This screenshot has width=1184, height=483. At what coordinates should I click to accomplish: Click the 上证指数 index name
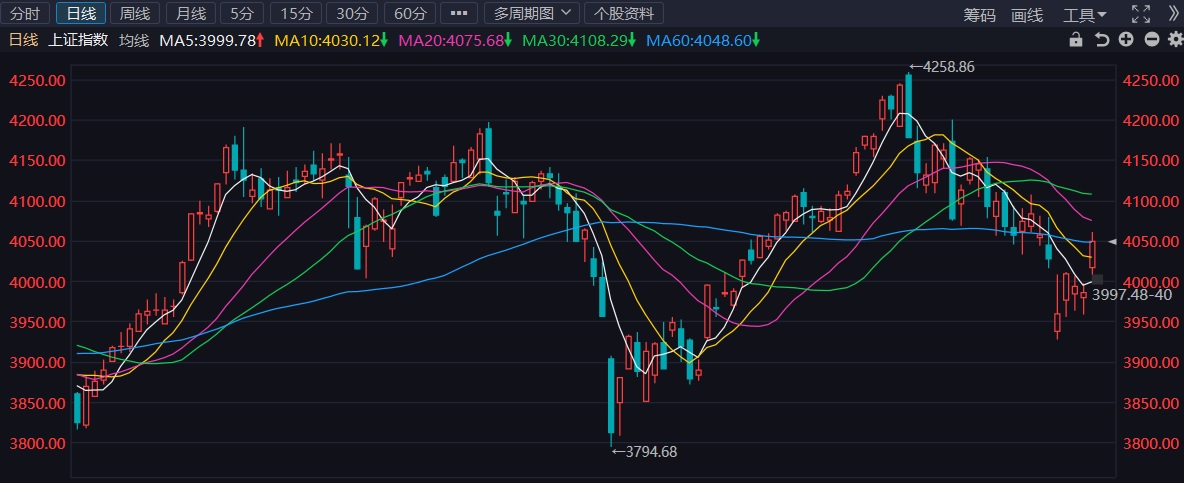tap(78, 41)
